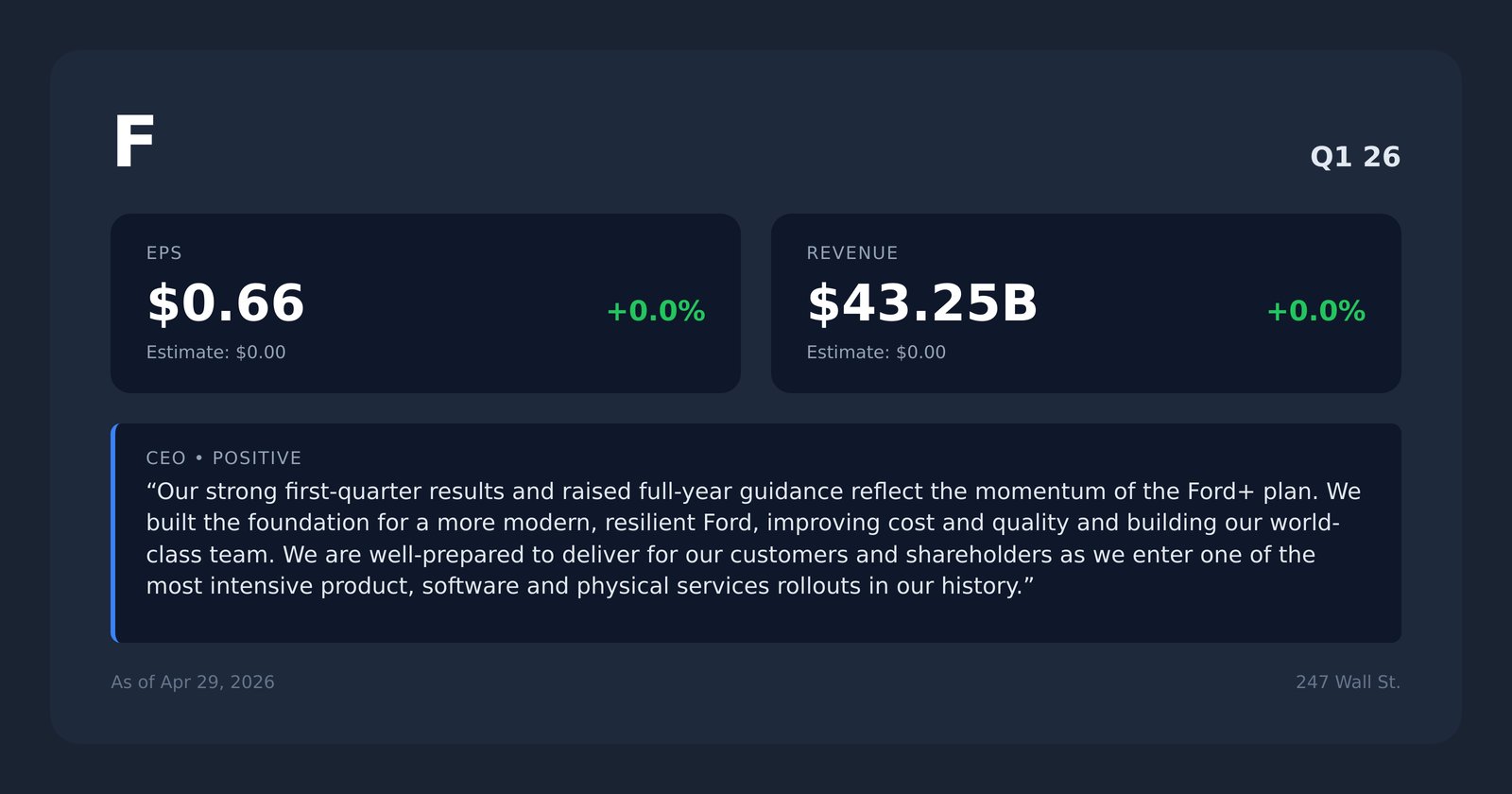Click the revenue Estimate: $0.00 text
This screenshot has width=1512, height=794.
click(x=876, y=353)
